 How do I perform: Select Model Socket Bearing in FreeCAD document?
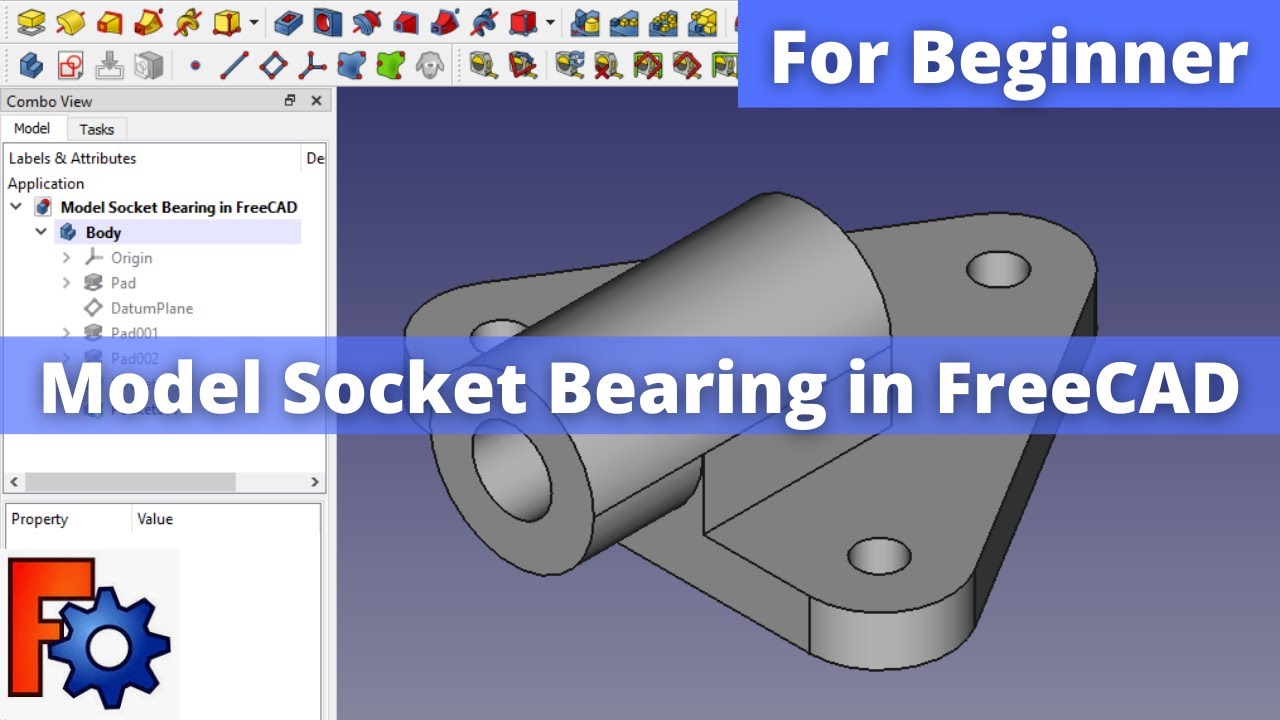[x=179, y=207]
